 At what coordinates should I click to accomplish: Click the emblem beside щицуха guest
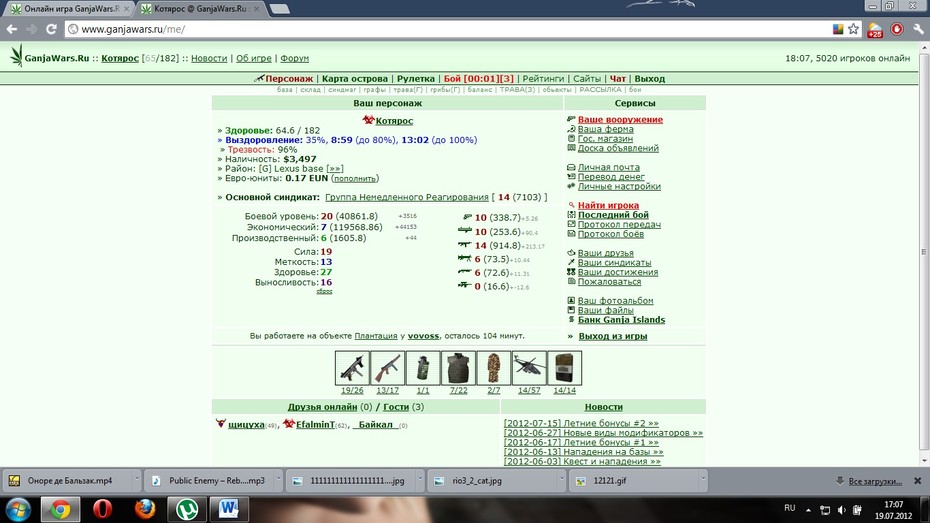pyautogui.click(x=221, y=423)
